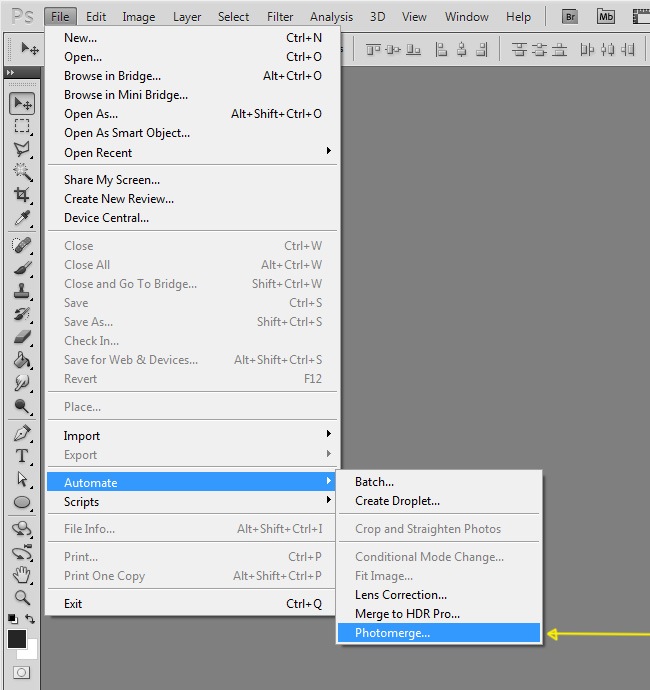Swap foreground and background colors
The height and width of the screenshot is (690, 650).
(x=30, y=619)
